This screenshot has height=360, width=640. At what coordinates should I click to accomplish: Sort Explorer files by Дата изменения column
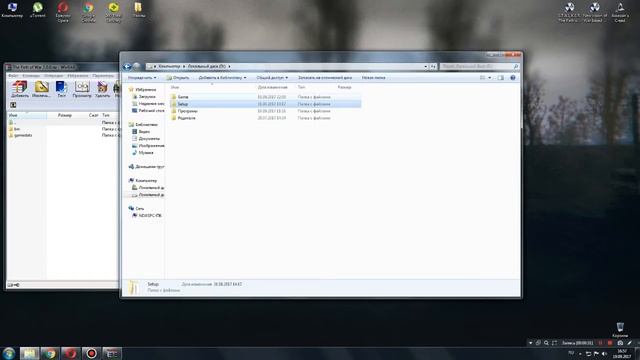click(273, 87)
